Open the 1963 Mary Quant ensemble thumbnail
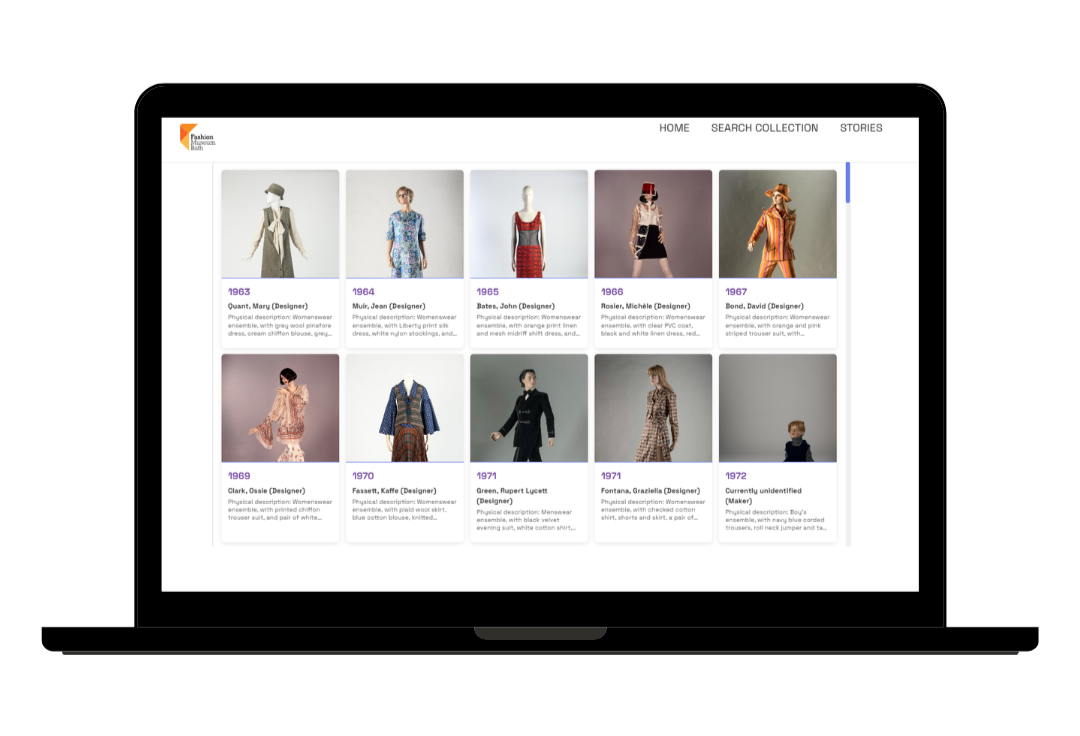This screenshot has height=736, width=1080. 280,223
